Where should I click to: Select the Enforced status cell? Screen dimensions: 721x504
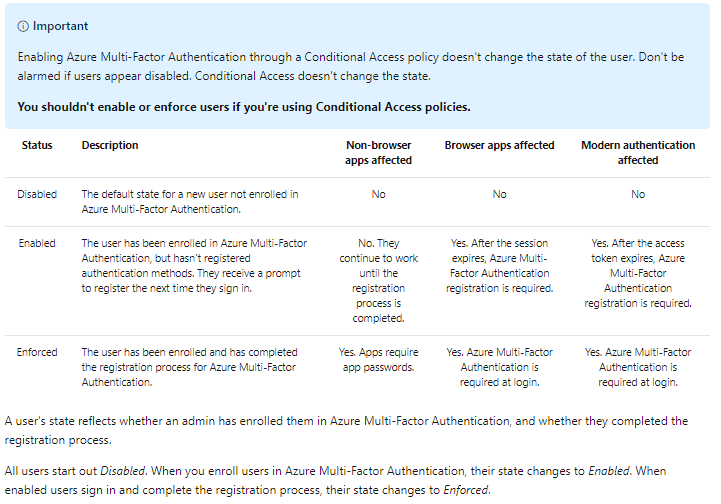(x=37, y=352)
